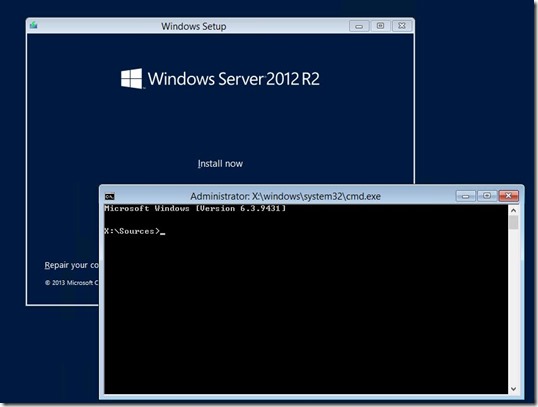Maximize the Administrator cmd.exe window
Image resolution: width=538 pixels, height=407 pixels.
click(487, 196)
